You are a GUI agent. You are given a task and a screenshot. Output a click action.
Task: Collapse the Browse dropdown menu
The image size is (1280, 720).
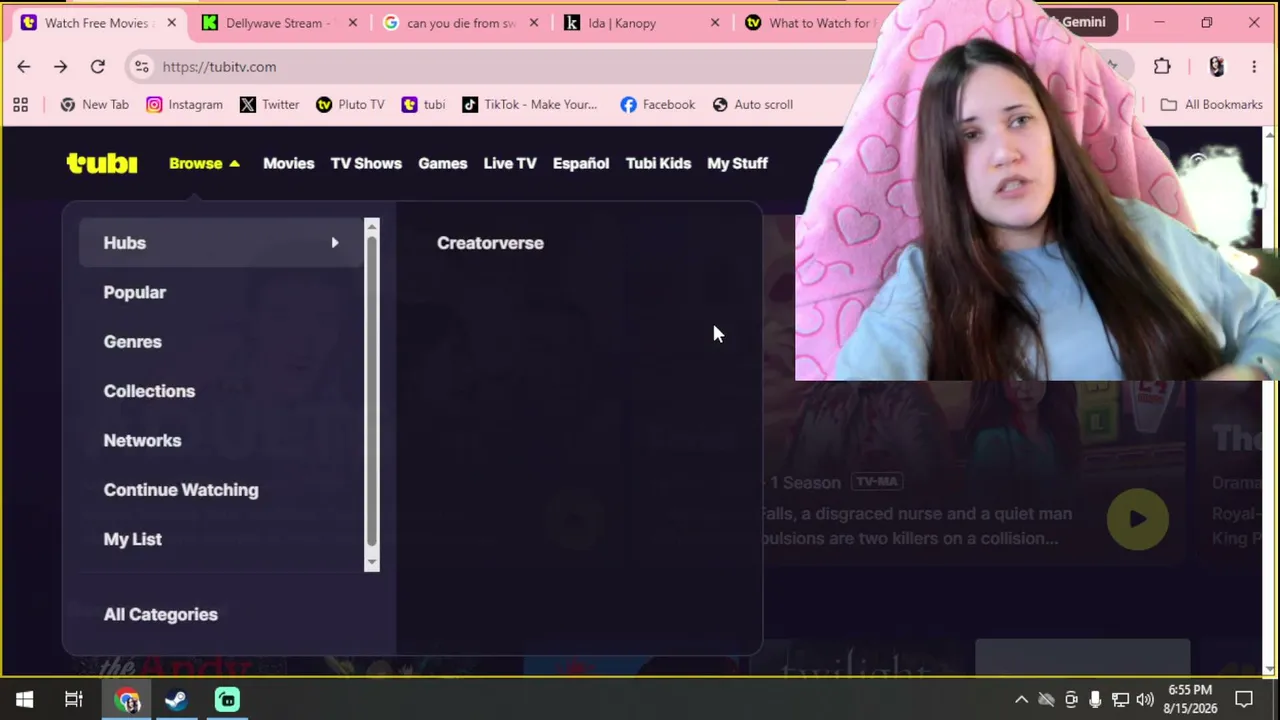tap(205, 163)
